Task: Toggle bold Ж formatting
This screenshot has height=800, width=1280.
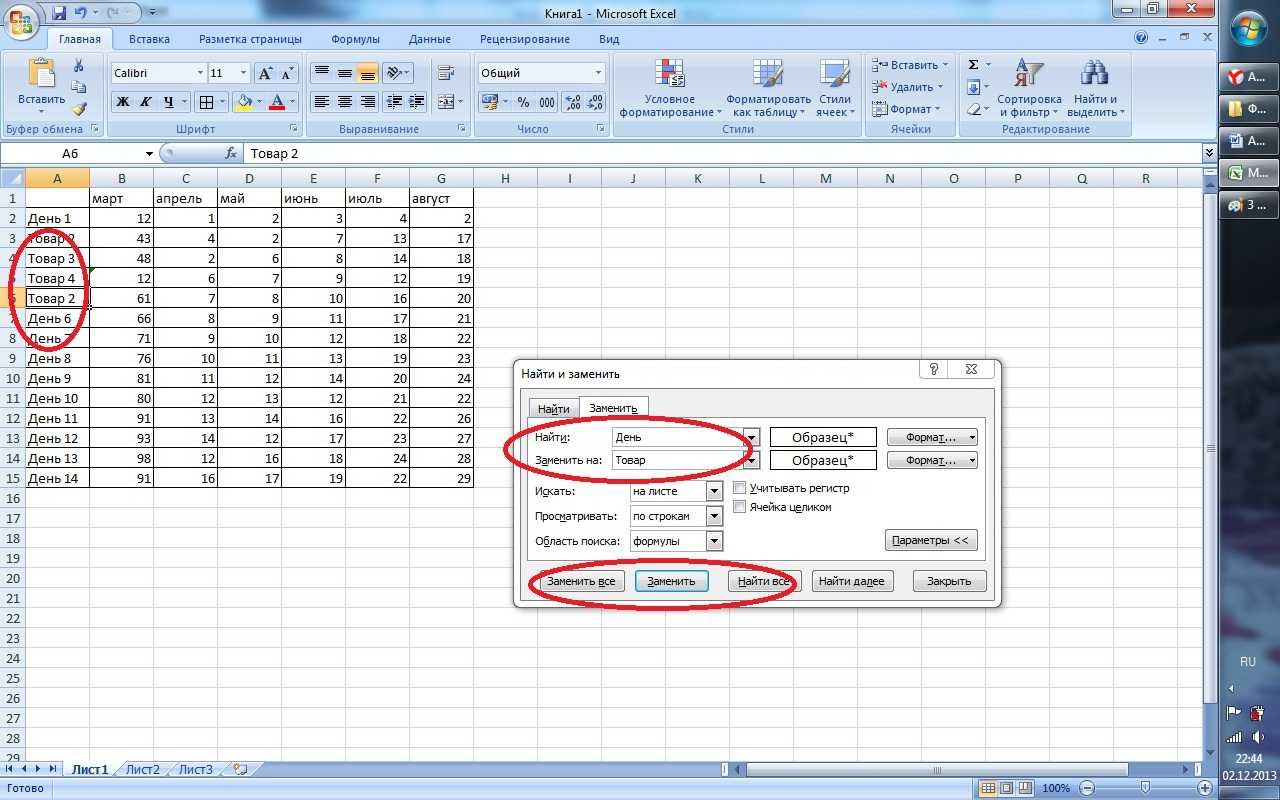Action: pos(123,102)
